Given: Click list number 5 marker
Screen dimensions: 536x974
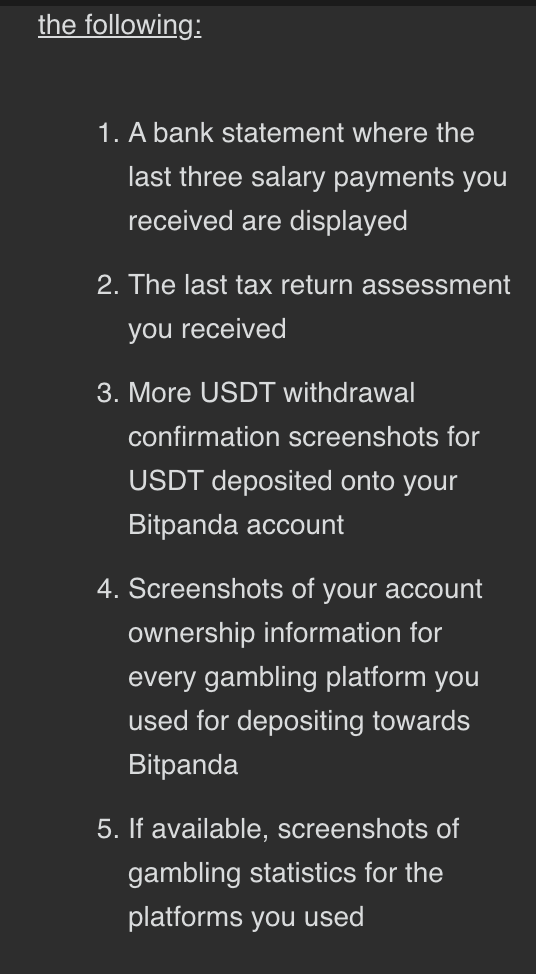Looking at the screenshot, I should click(108, 829).
